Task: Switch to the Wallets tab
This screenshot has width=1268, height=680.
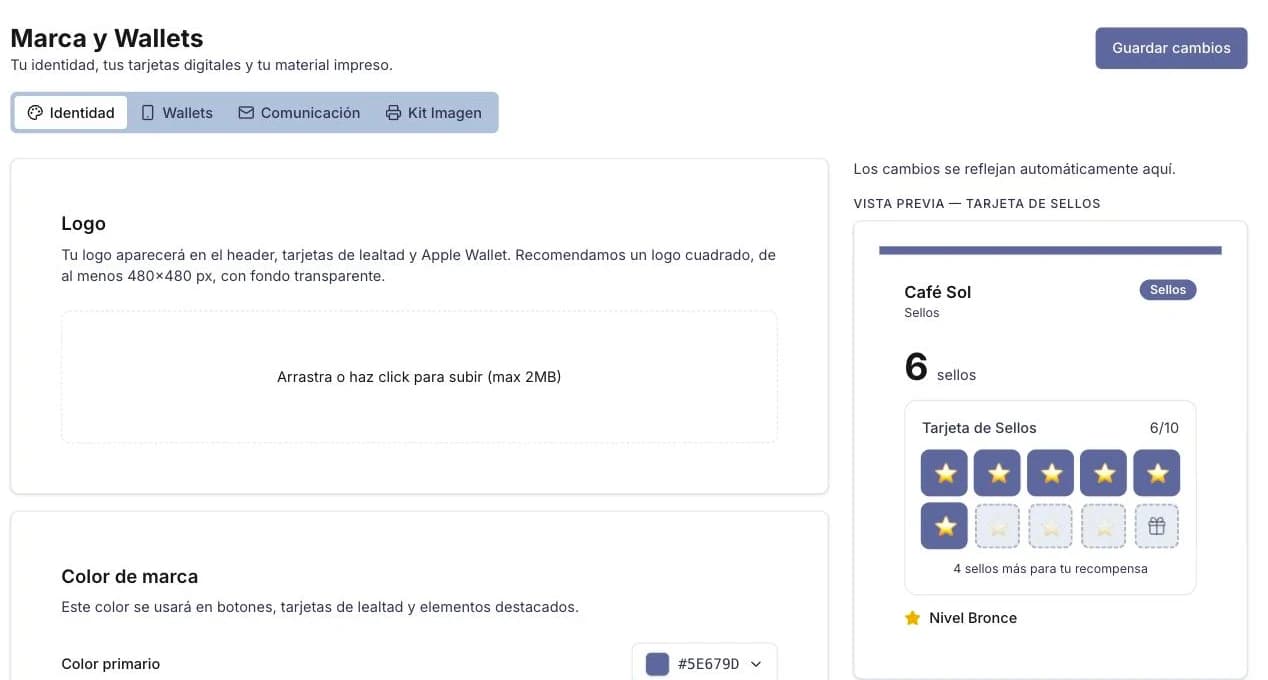Action: click(x=177, y=113)
